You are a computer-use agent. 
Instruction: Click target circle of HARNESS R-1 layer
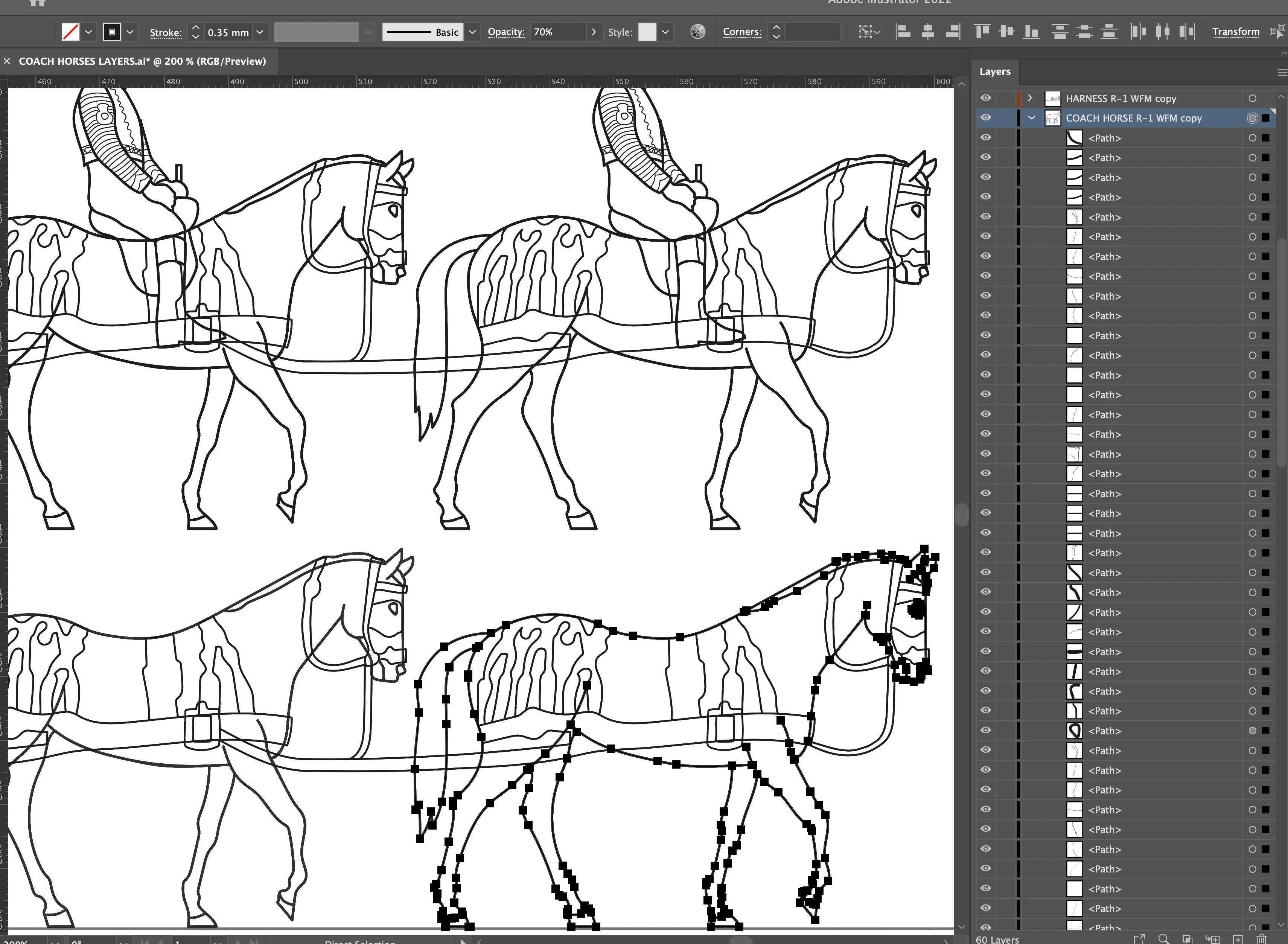pos(1252,98)
